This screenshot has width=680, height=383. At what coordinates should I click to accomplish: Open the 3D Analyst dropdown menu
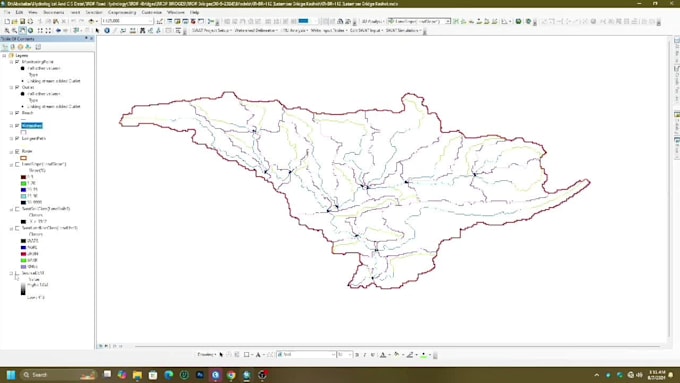point(372,21)
